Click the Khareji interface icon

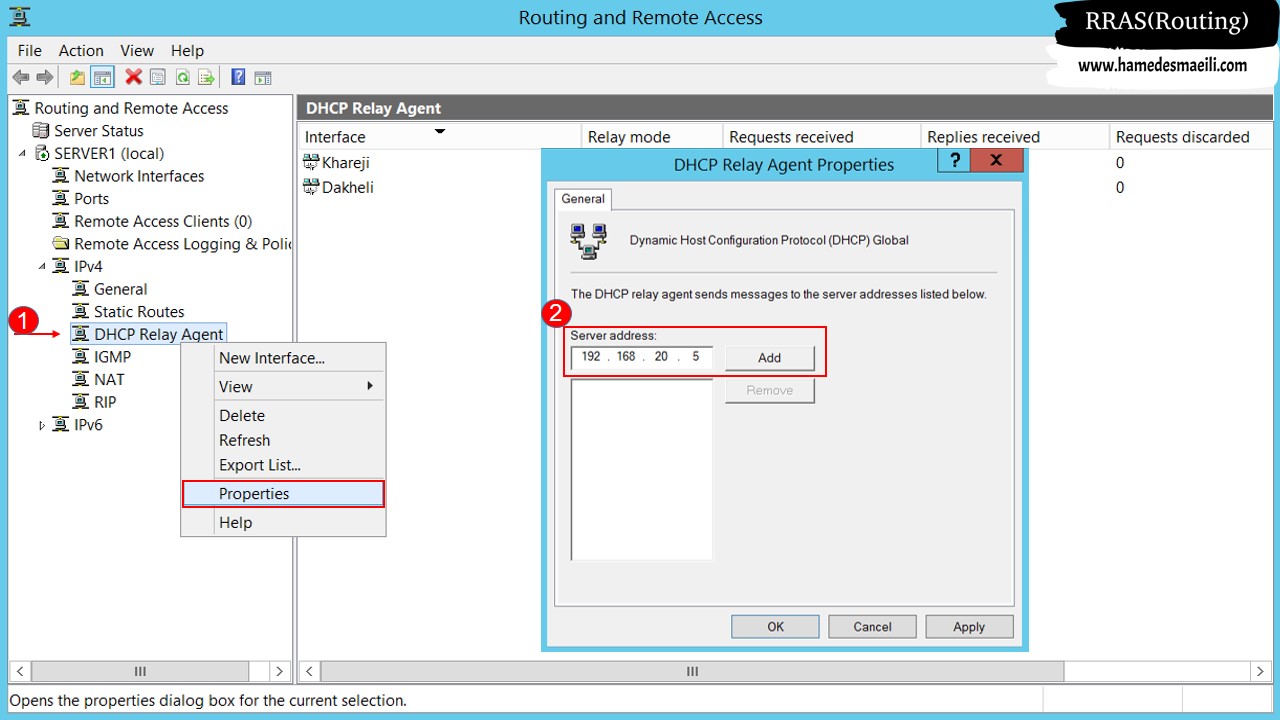[311, 162]
